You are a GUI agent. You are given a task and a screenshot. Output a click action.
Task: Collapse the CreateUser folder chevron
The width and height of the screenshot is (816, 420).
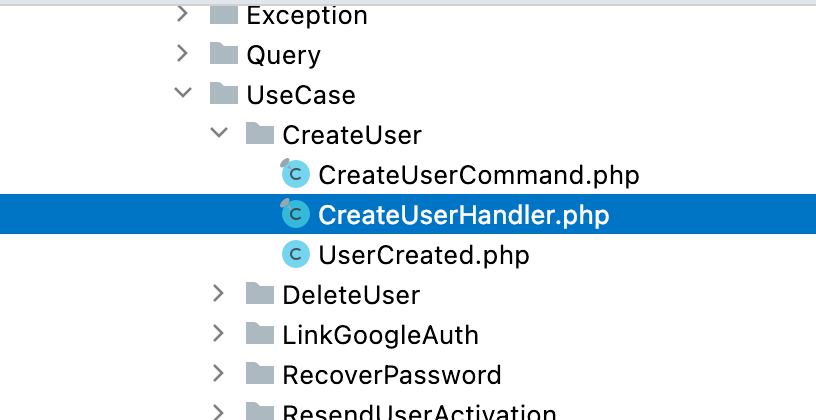219,133
